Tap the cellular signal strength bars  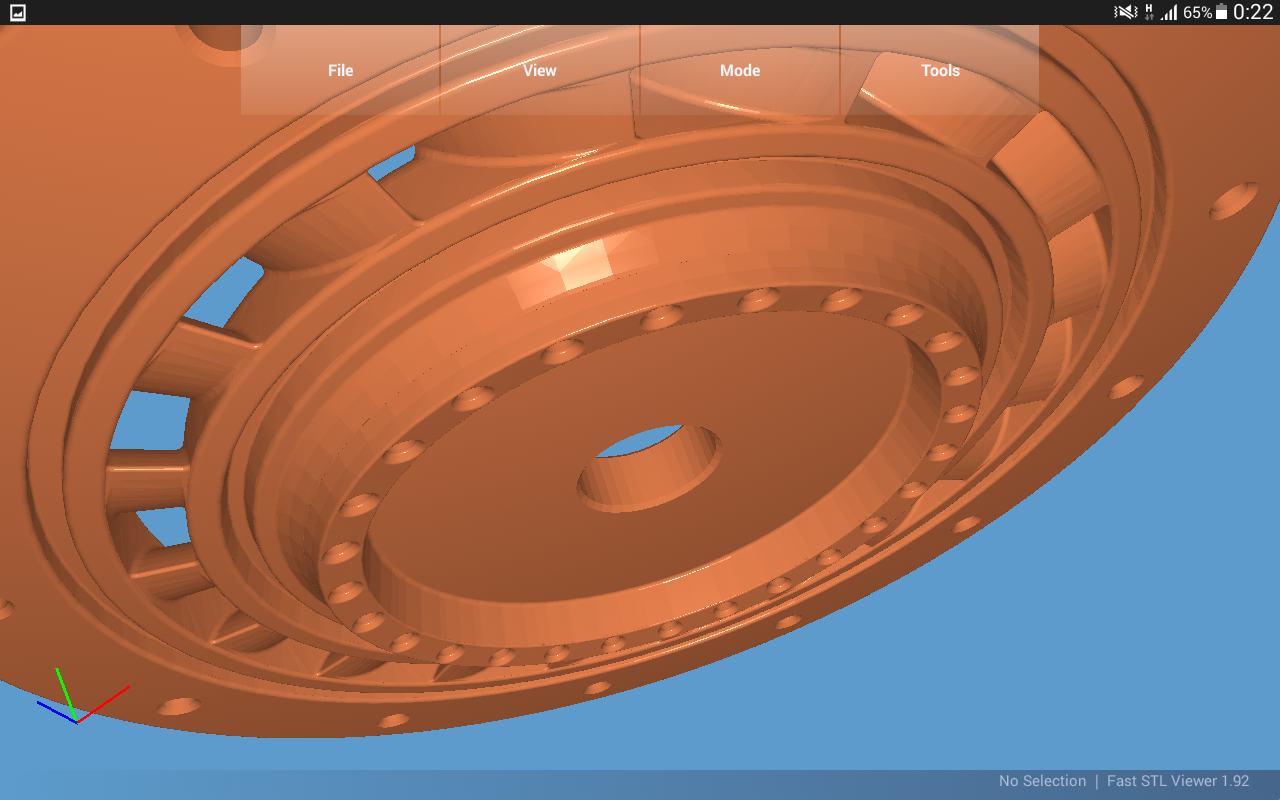[1169, 12]
